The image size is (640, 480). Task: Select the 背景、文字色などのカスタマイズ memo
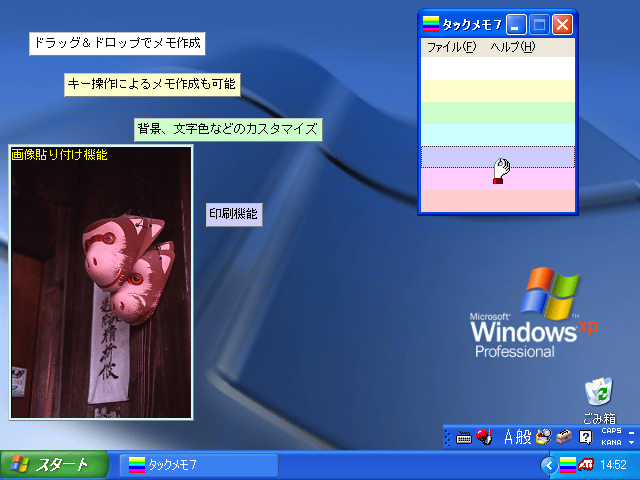228,130
